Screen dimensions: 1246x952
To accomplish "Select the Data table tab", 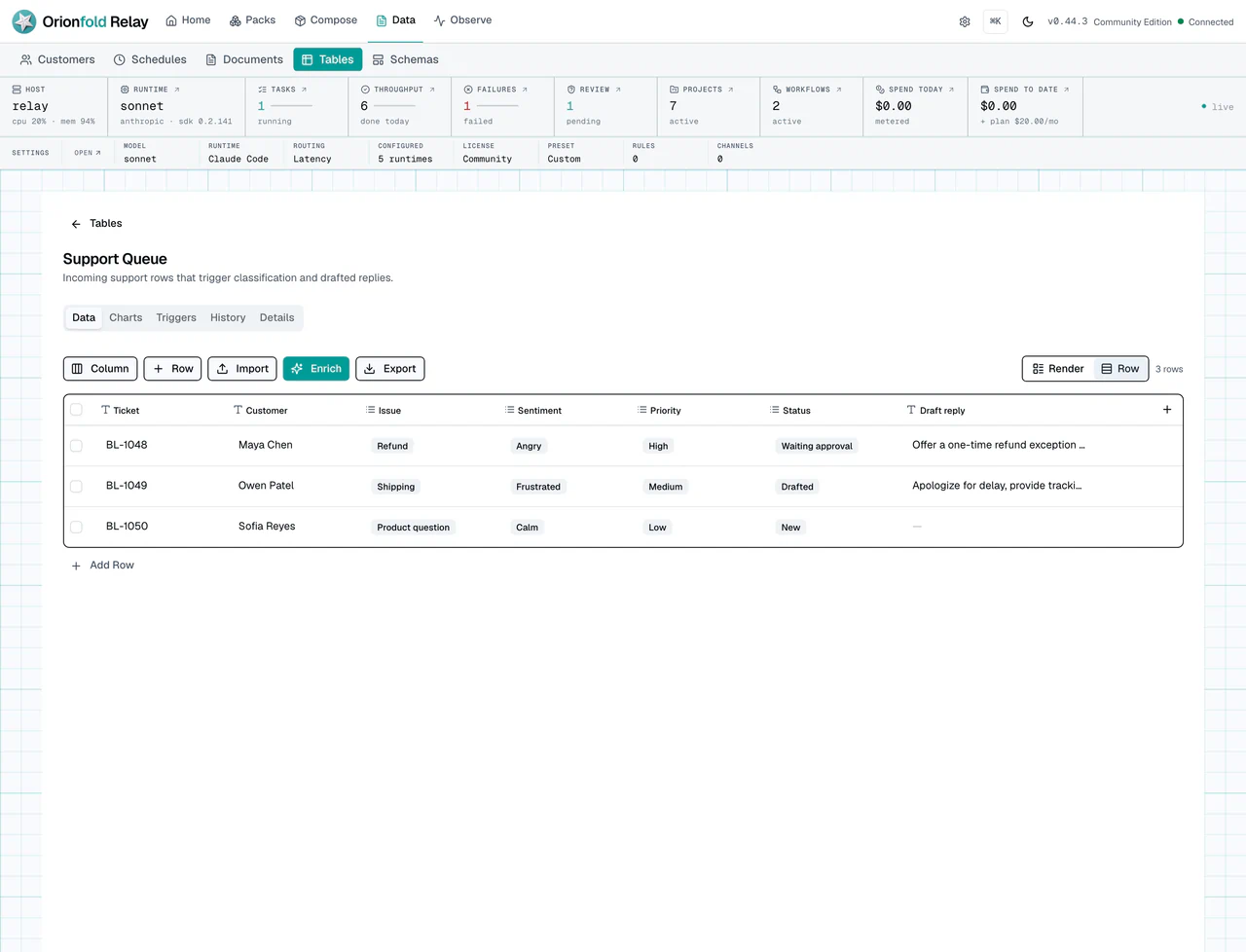I will point(84,317).
